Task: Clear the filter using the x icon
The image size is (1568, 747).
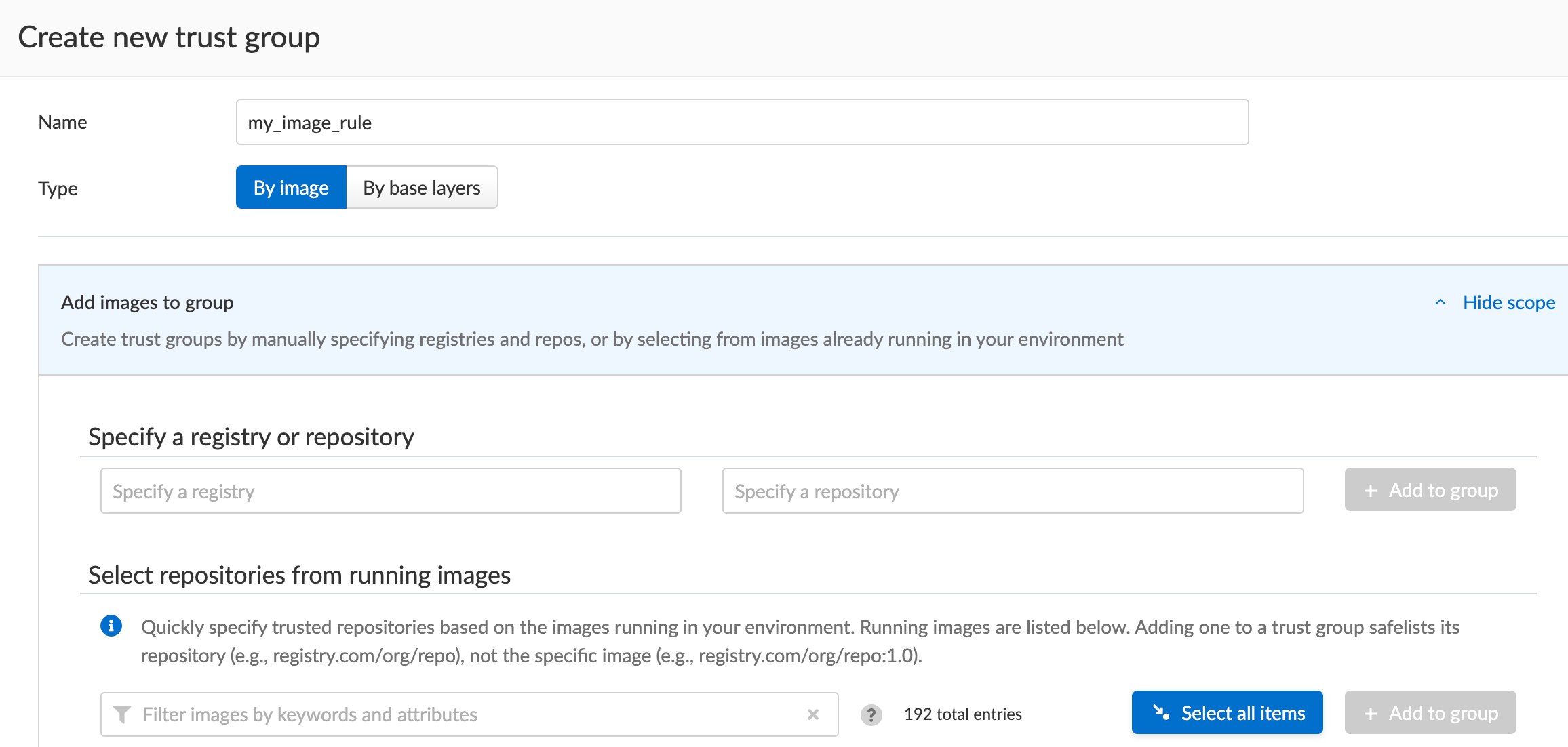Action: point(812,714)
